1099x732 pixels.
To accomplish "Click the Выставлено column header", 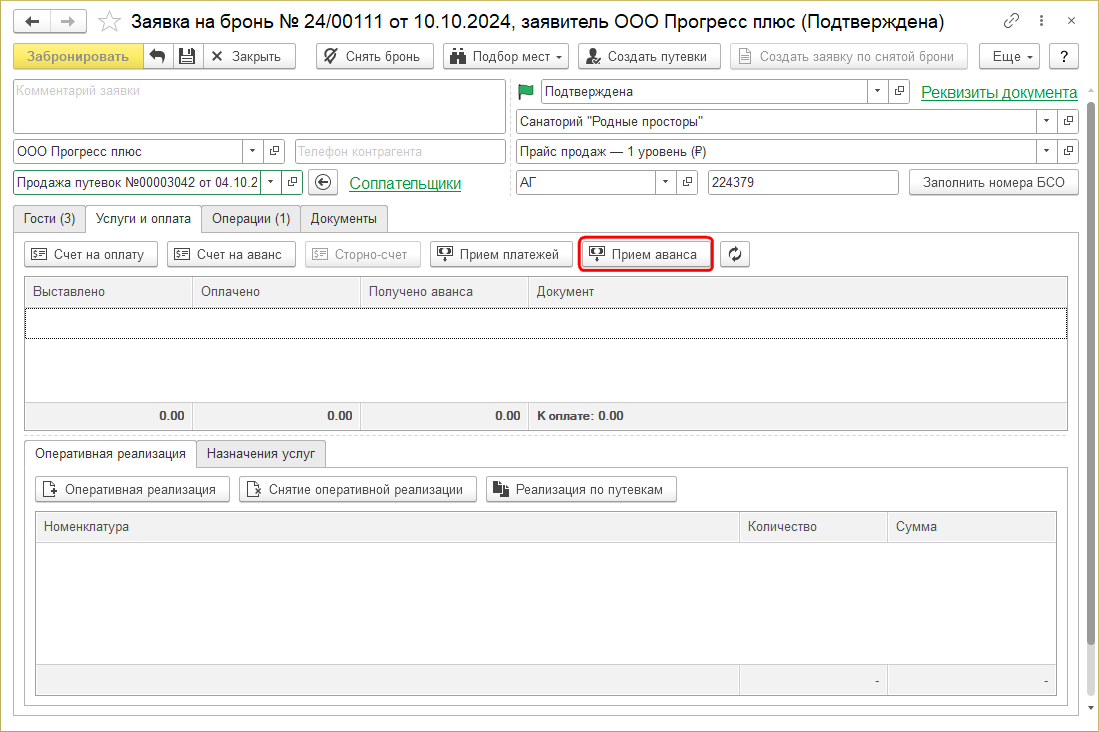I will (109, 292).
